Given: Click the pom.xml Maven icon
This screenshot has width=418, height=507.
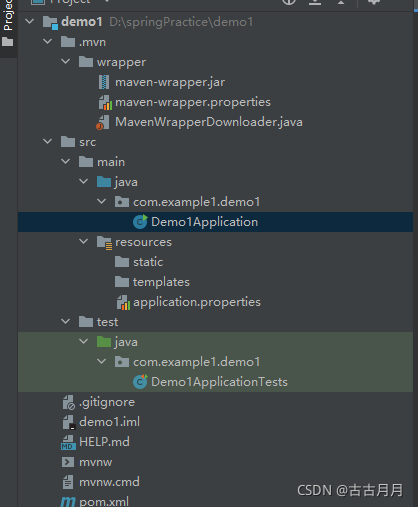Looking at the screenshot, I should (x=68, y=502).
